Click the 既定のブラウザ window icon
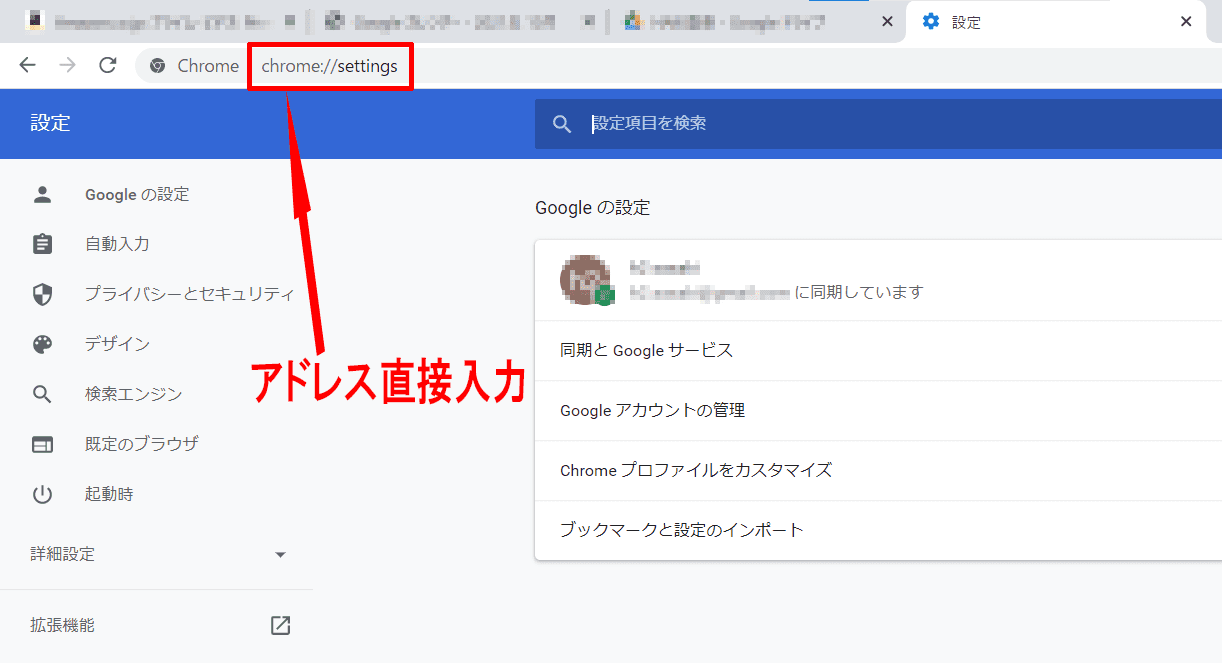The height and width of the screenshot is (663, 1222). tap(42, 444)
